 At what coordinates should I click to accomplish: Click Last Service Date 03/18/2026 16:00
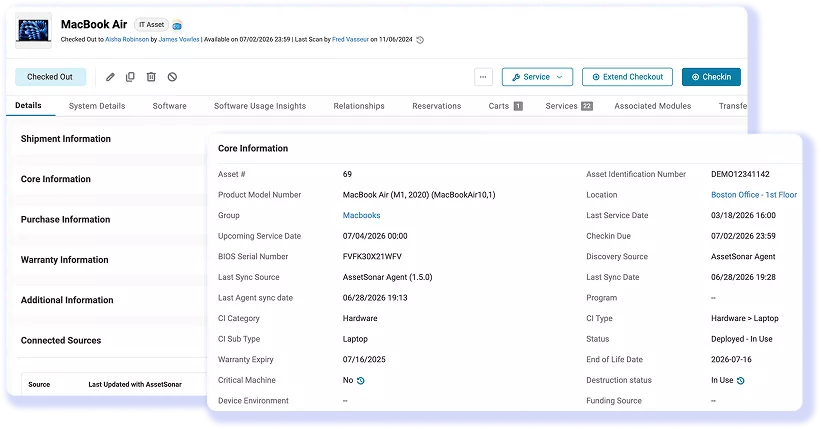pyautogui.click(x=744, y=215)
